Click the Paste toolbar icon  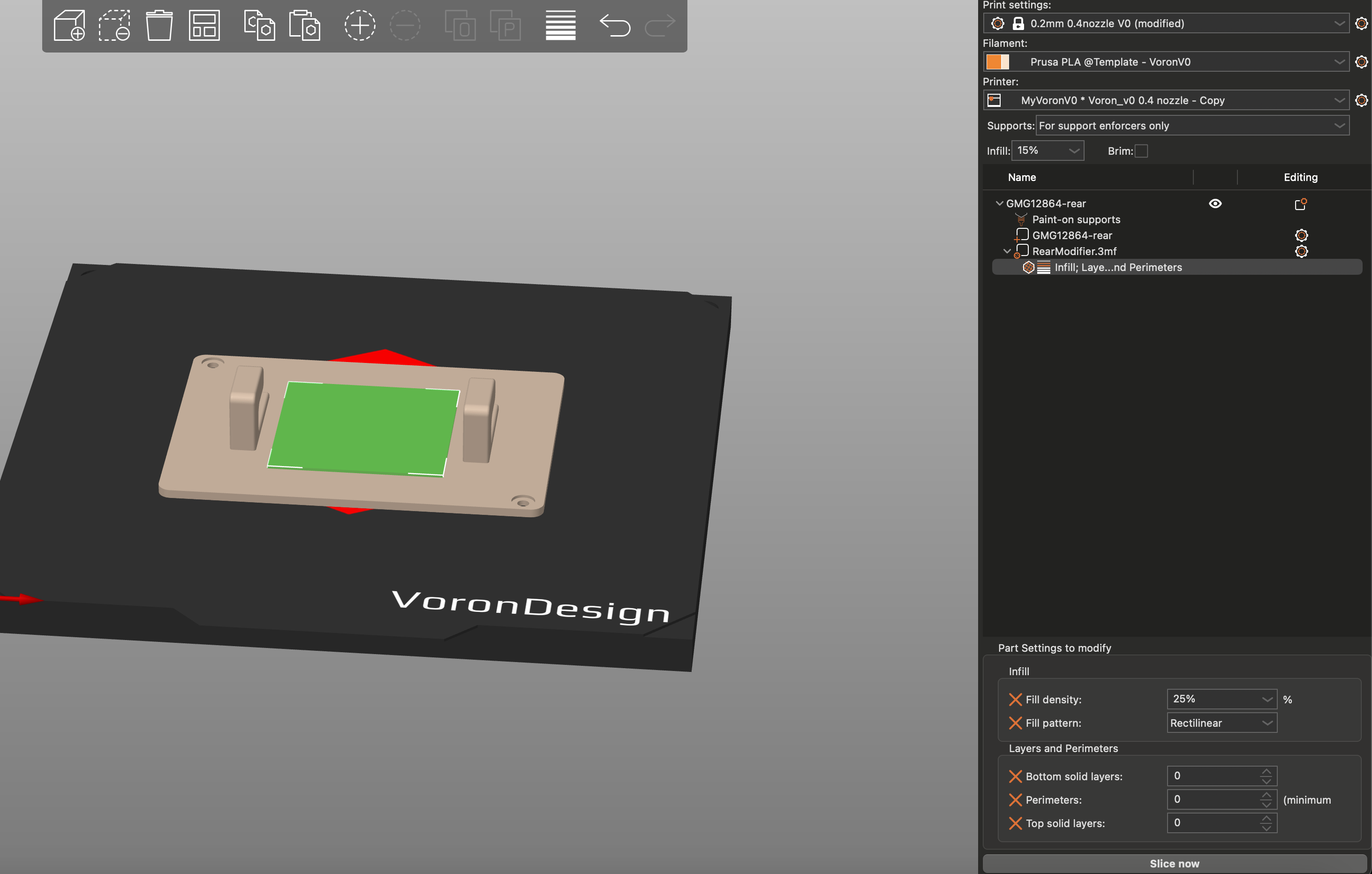click(305, 25)
